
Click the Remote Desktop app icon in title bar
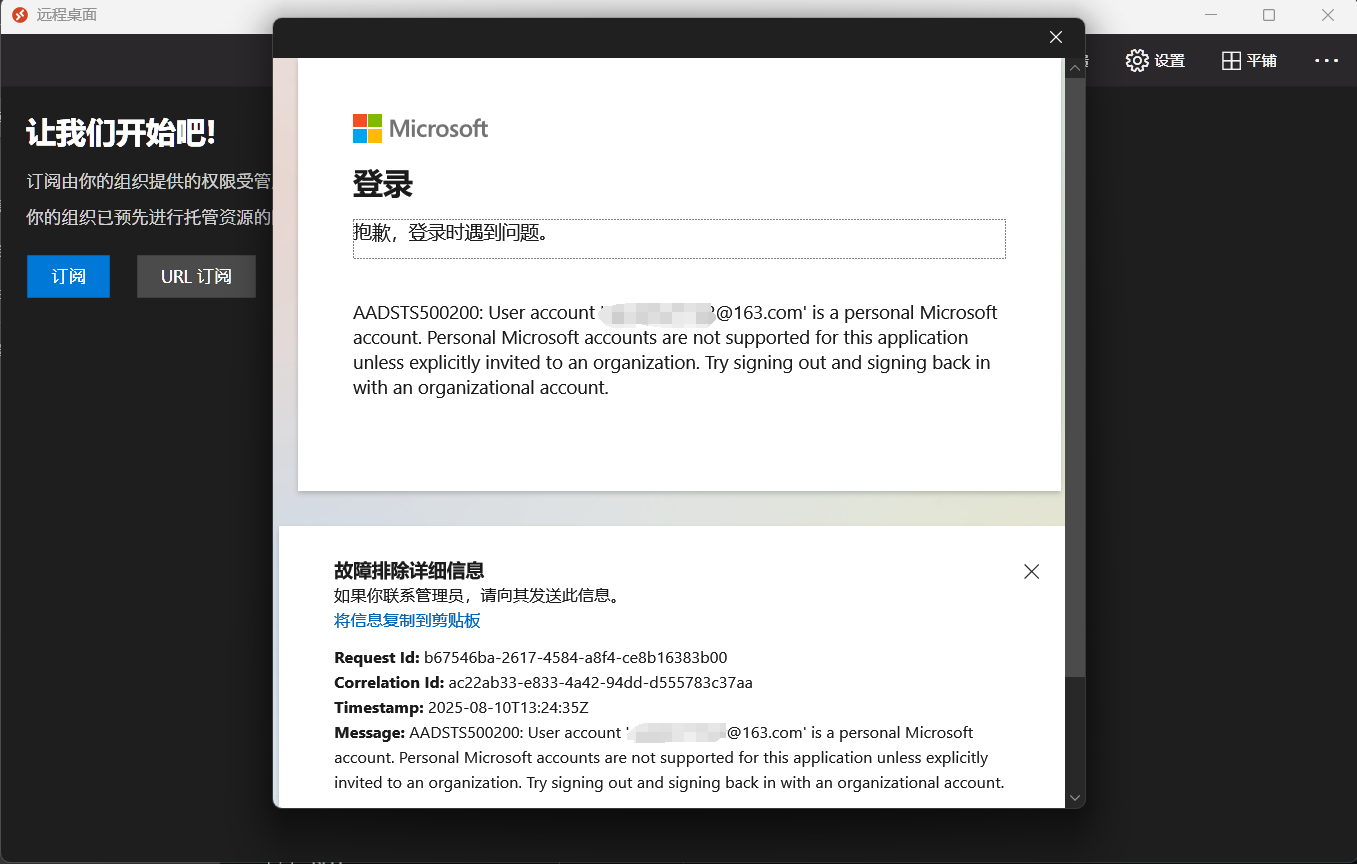[x=19, y=15]
